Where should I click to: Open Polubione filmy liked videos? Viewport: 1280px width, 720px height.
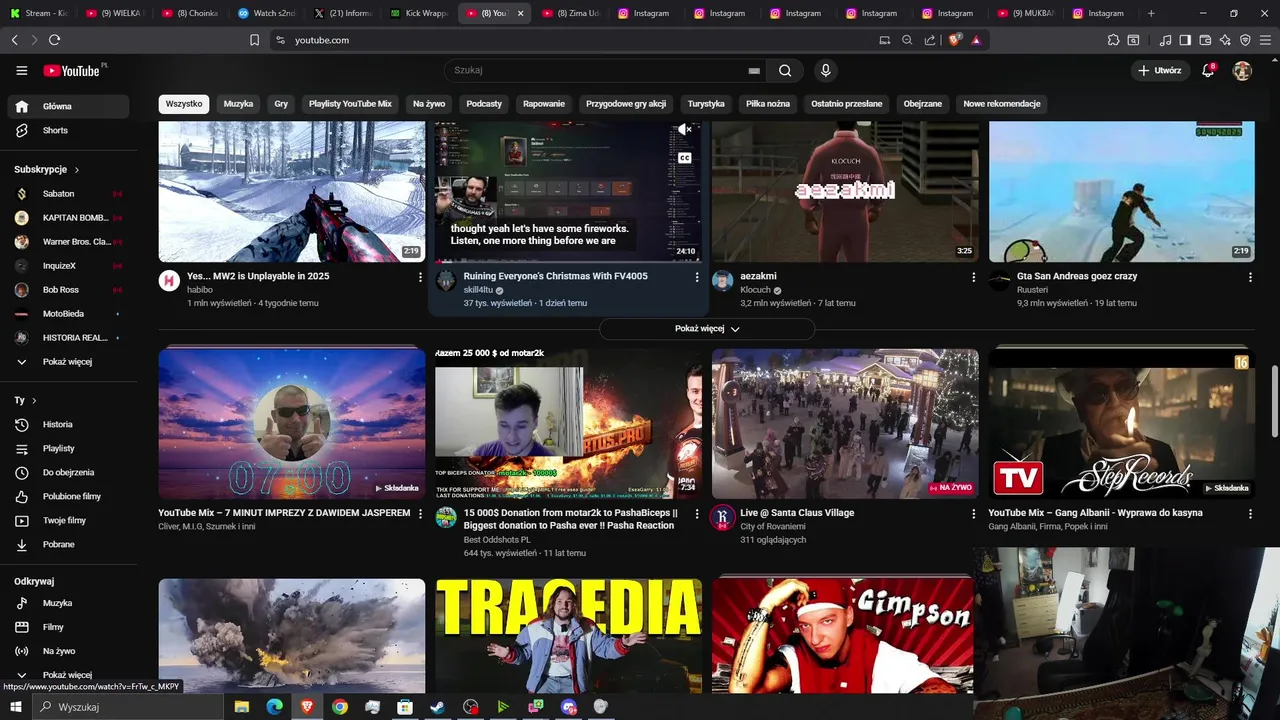coord(68,497)
